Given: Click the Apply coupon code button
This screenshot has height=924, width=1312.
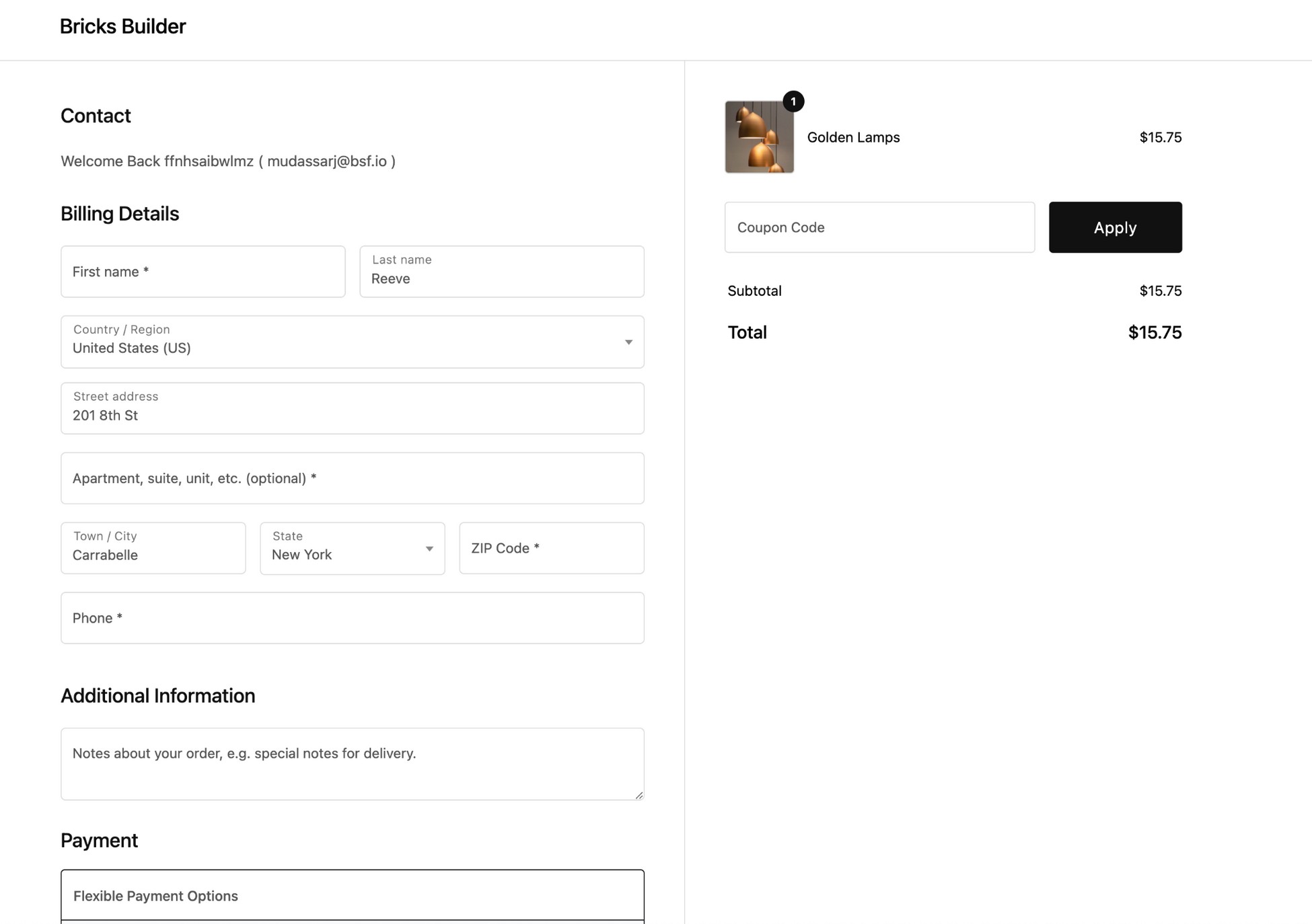Looking at the screenshot, I should (1115, 227).
